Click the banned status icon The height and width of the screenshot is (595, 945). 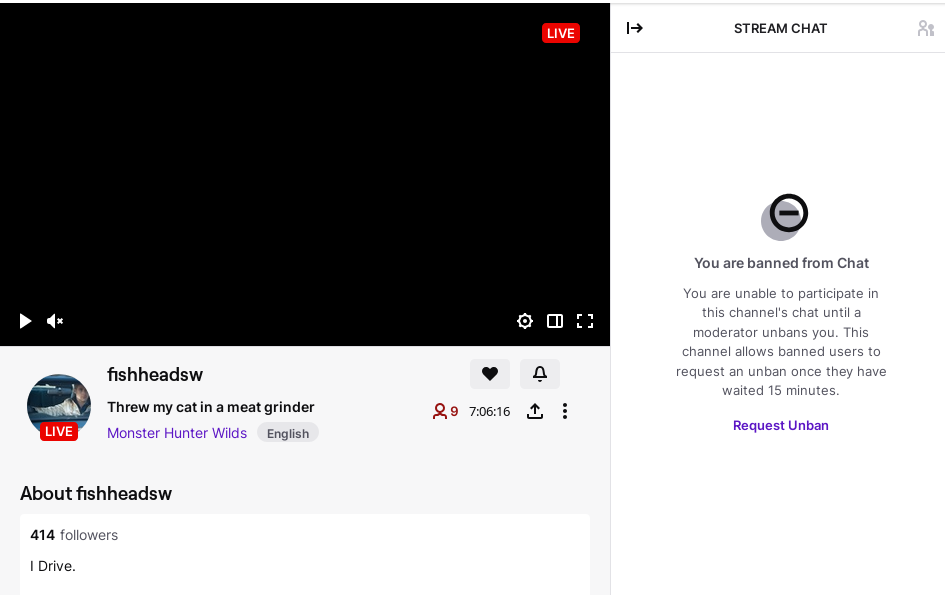pyautogui.click(x=785, y=217)
